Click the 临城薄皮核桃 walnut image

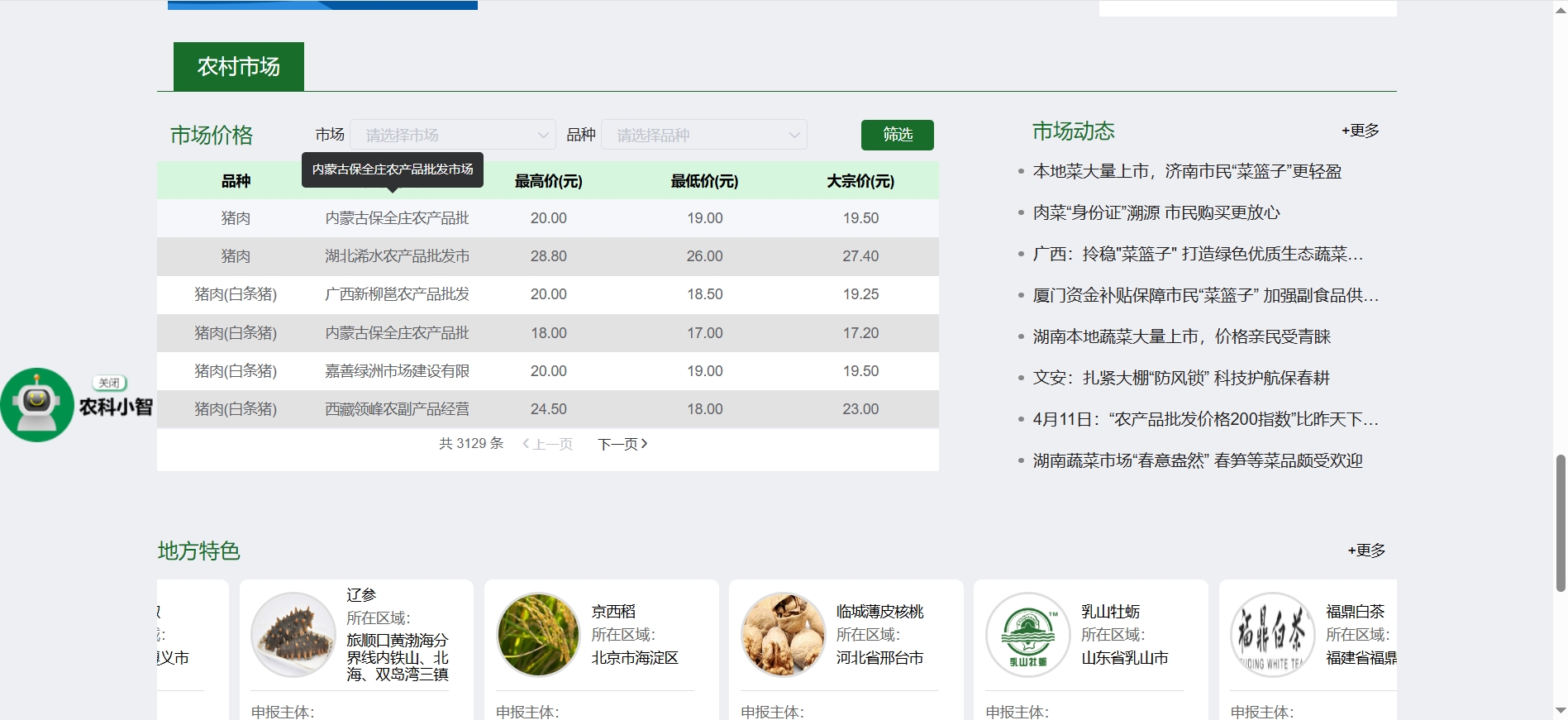783,634
